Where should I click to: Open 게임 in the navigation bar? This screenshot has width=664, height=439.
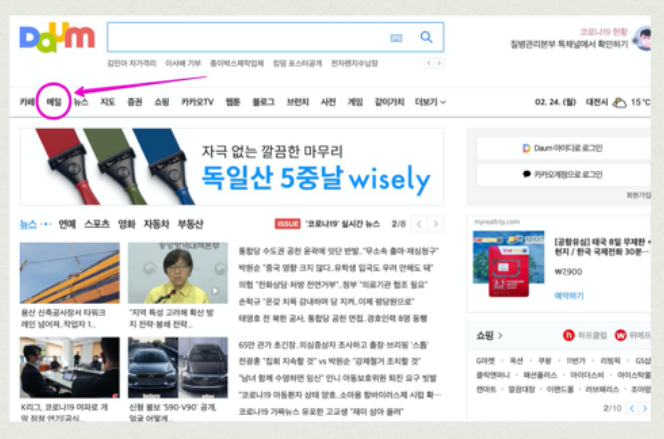(355, 102)
